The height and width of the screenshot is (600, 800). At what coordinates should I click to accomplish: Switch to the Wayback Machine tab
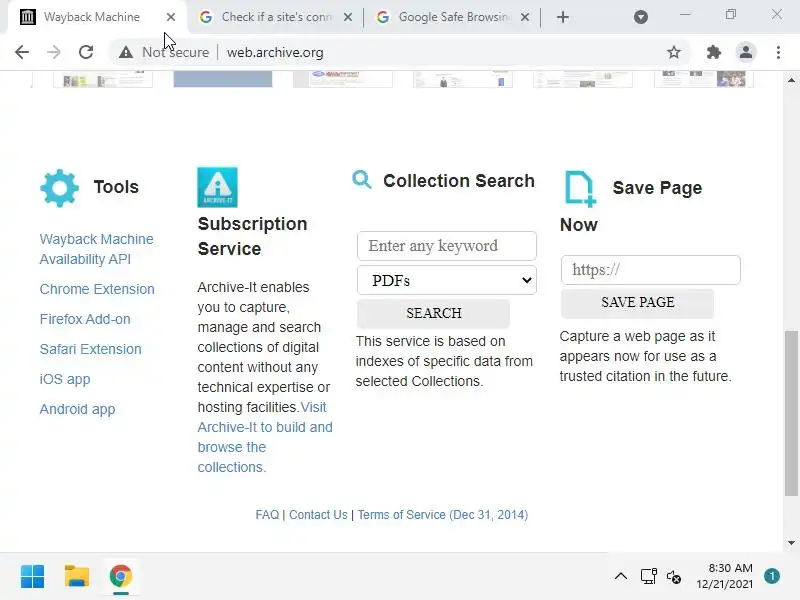coord(92,17)
